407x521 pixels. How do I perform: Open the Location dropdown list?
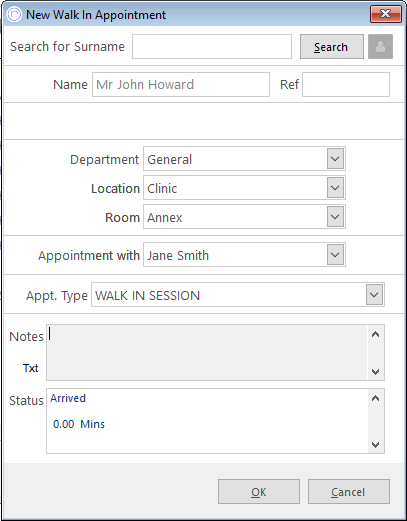click(335, 188)
